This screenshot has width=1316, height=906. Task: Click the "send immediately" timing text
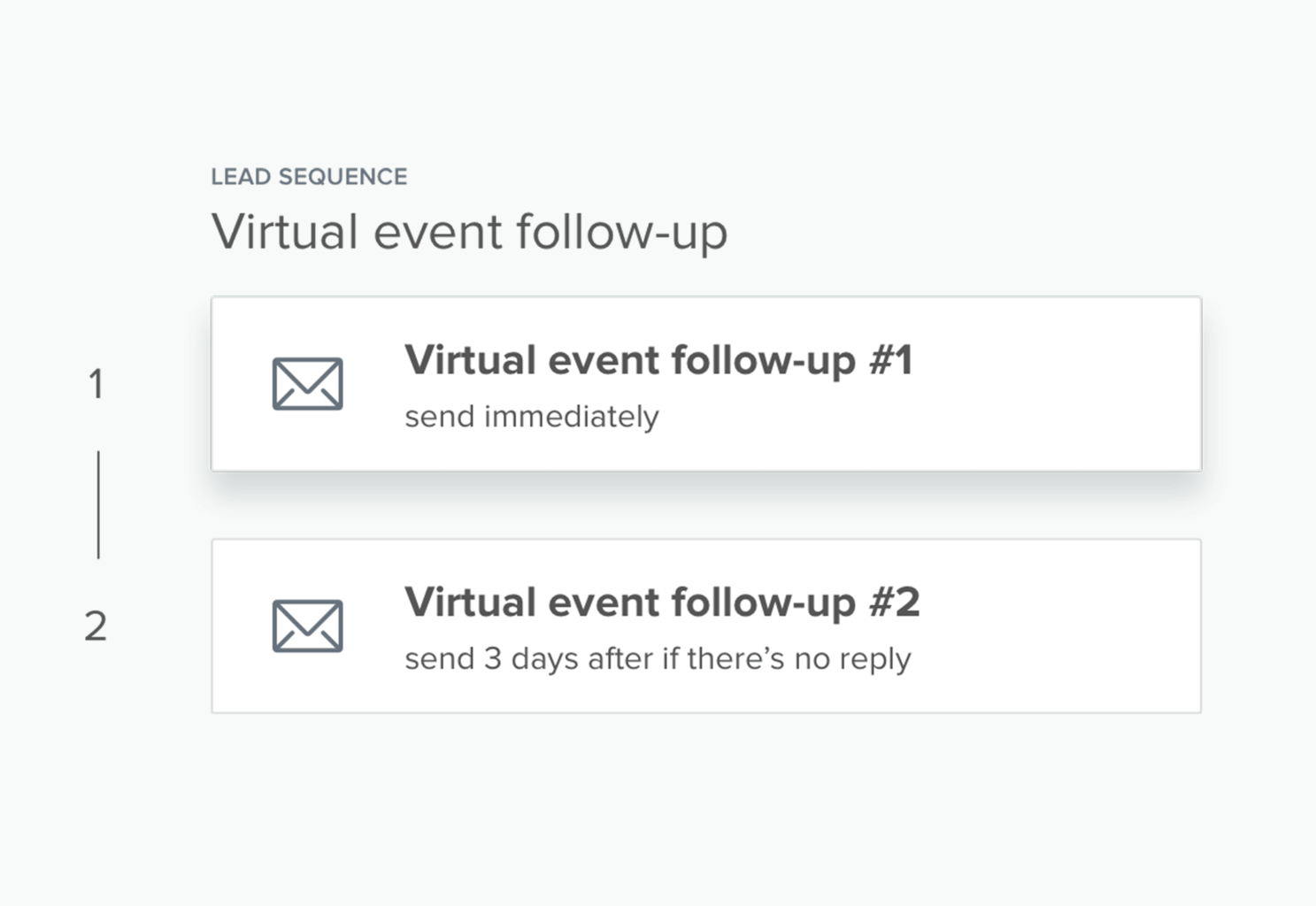(x=532, y=416)
